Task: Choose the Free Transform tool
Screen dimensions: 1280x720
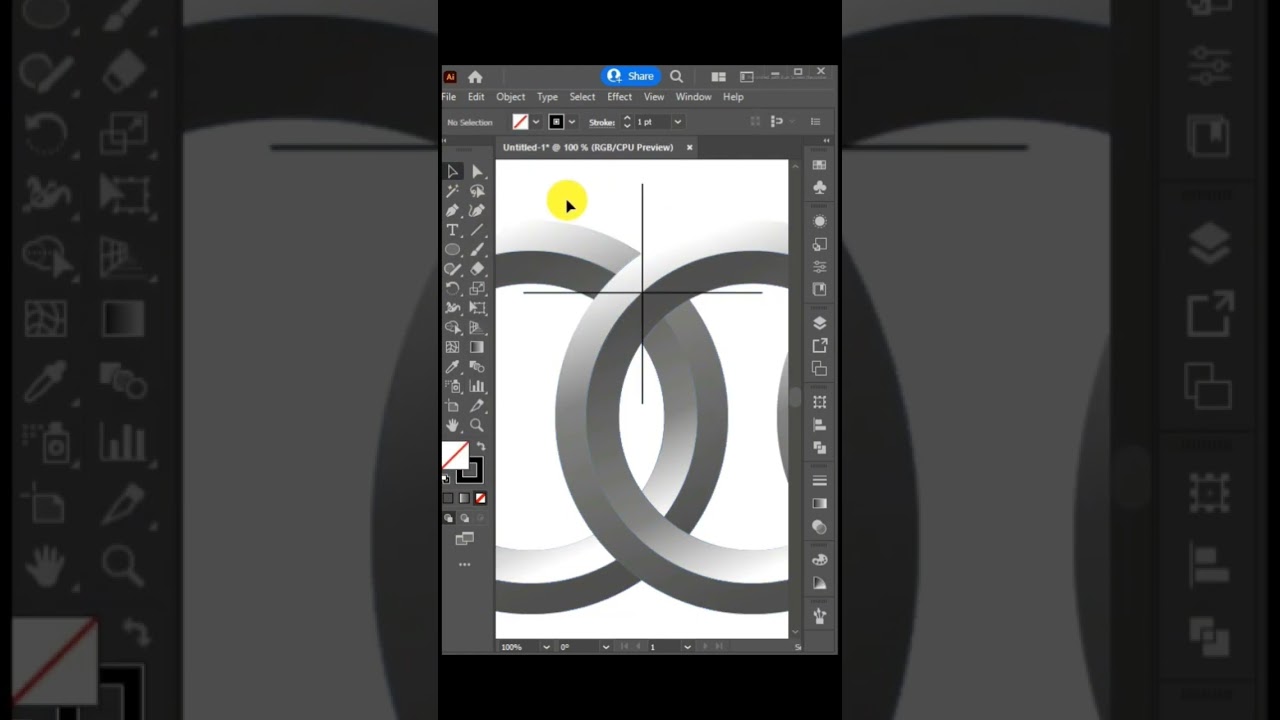Action: (x=477, y=308)
